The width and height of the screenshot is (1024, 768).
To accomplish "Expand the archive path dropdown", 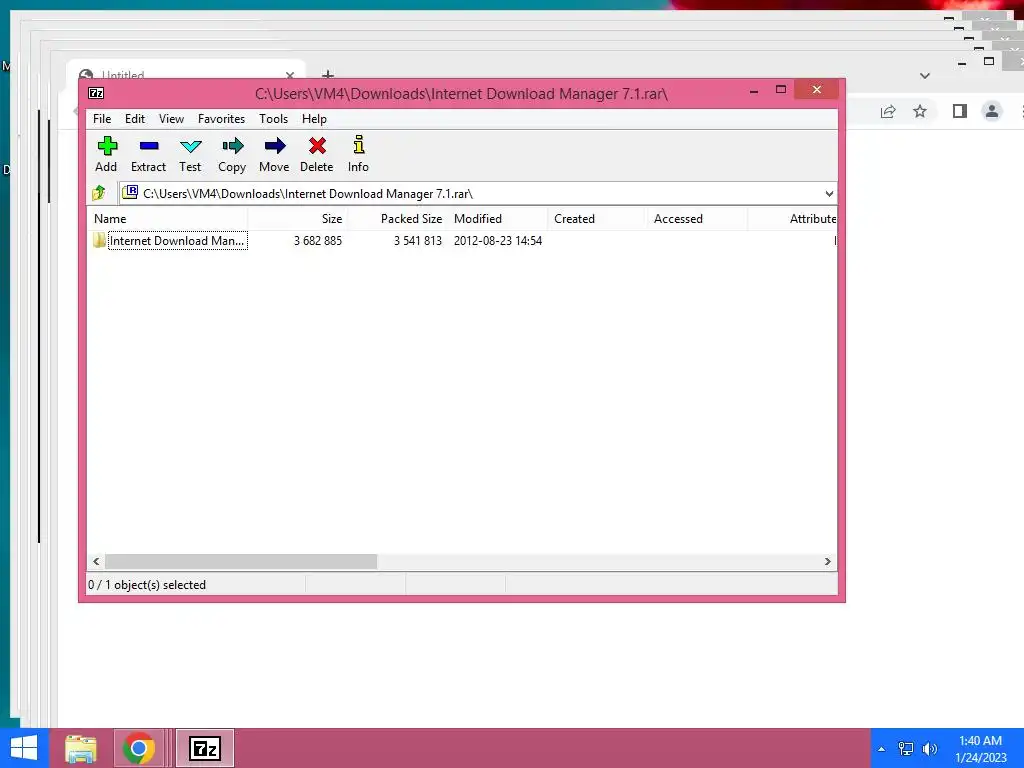I will pyautogui.click(x=829, y=193).
